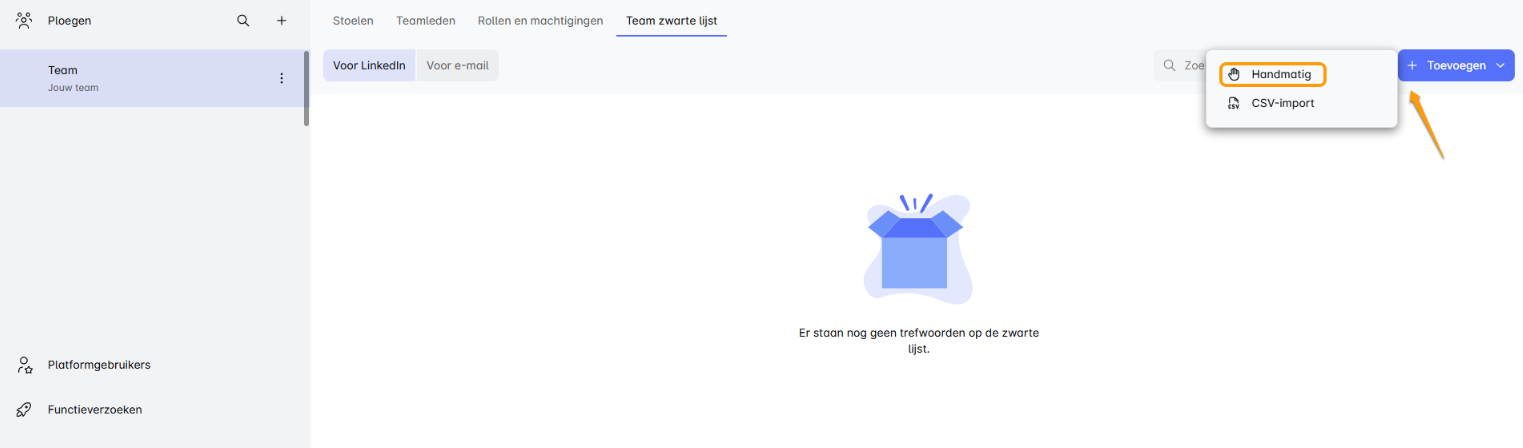Click the sidebar team list scrollbar
Image resolution: width=1523 pixels, height=448 pixels.
[306, 88]
